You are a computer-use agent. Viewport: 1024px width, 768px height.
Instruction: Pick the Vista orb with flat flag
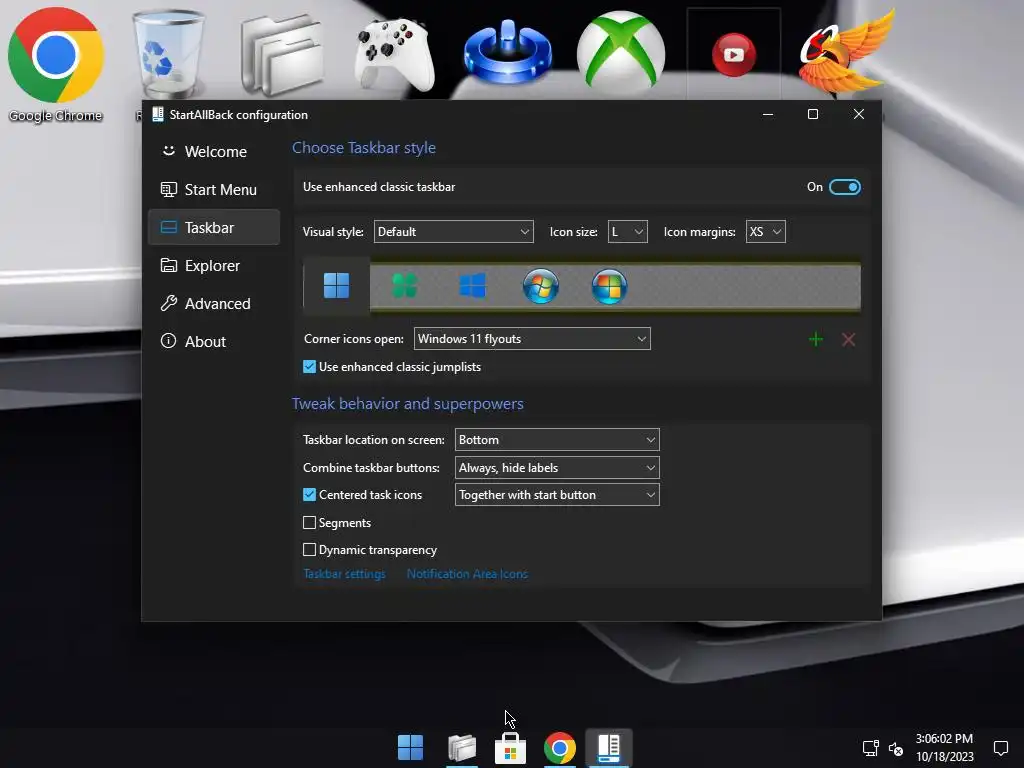click(609, 286)
